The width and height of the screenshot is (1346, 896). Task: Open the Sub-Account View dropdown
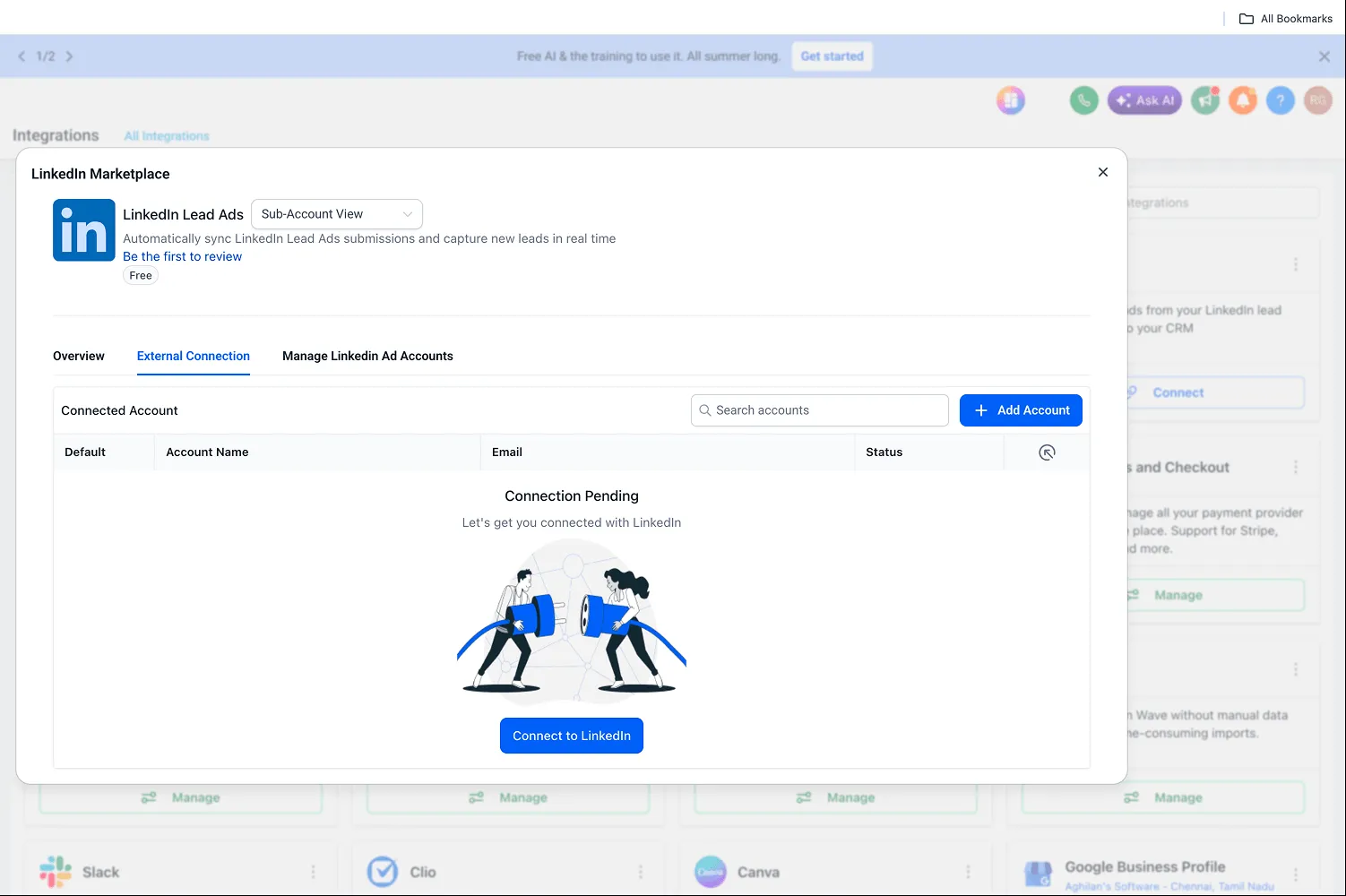point(337,214)
